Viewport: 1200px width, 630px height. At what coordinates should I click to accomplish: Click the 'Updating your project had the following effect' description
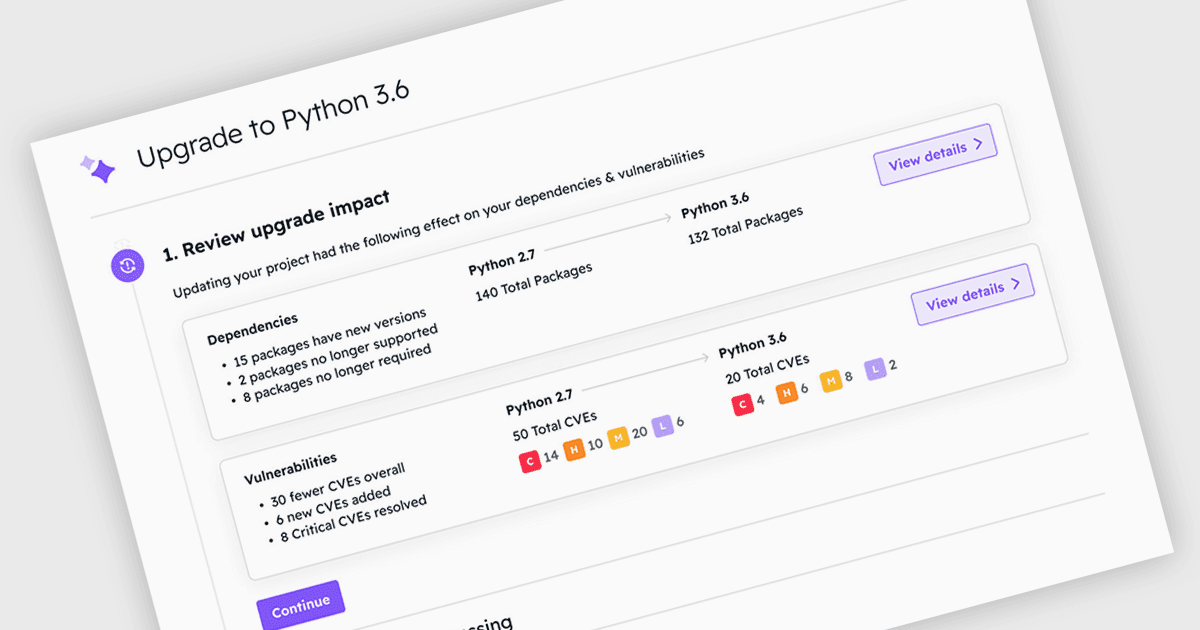click(438, 224)
